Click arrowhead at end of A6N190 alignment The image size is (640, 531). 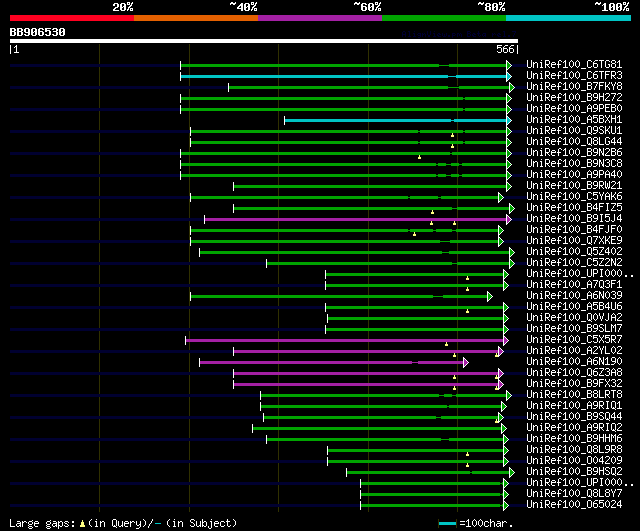[x=466, y=362]
